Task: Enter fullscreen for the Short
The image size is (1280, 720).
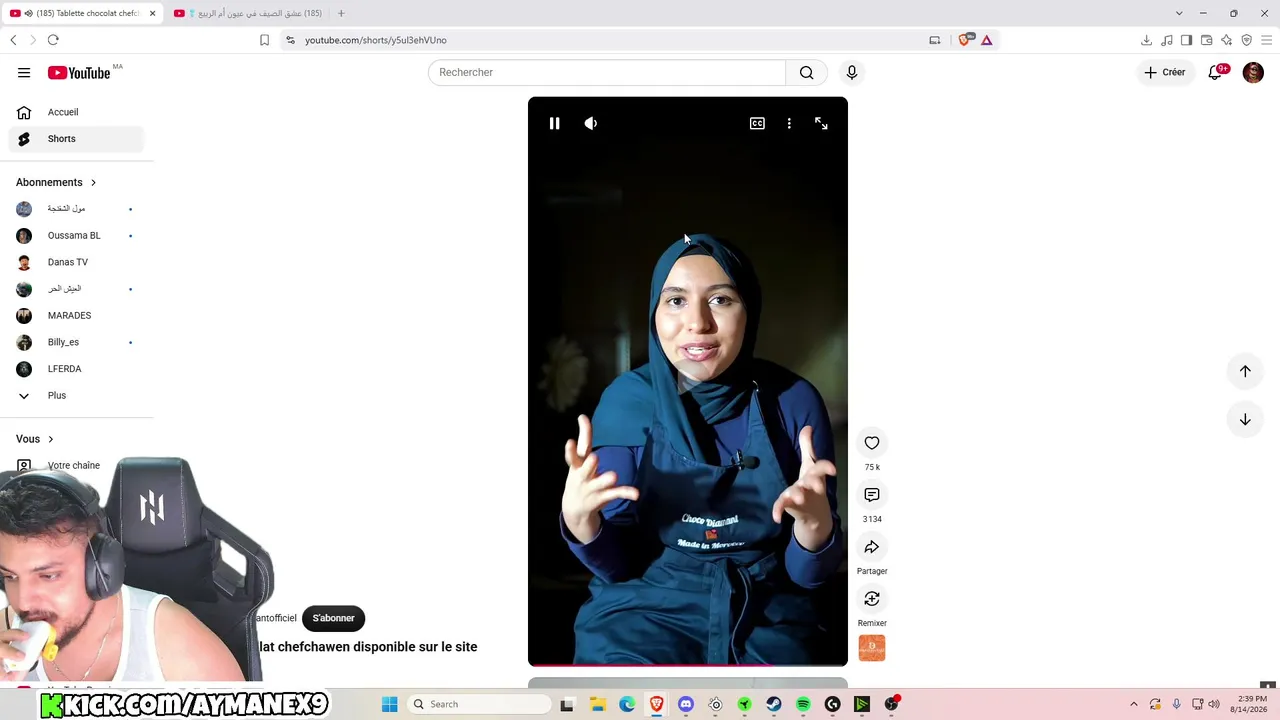Action: click(821, 123)
